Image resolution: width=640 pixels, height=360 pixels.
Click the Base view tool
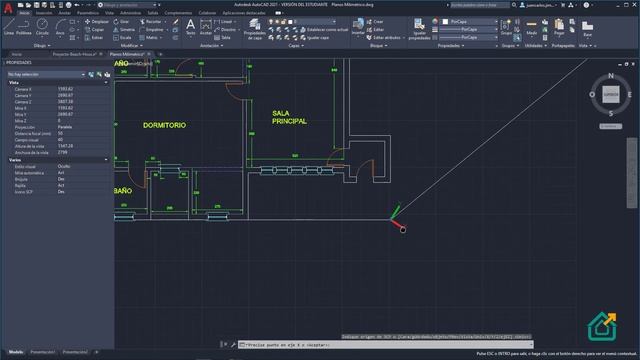(x=587, y=29)
